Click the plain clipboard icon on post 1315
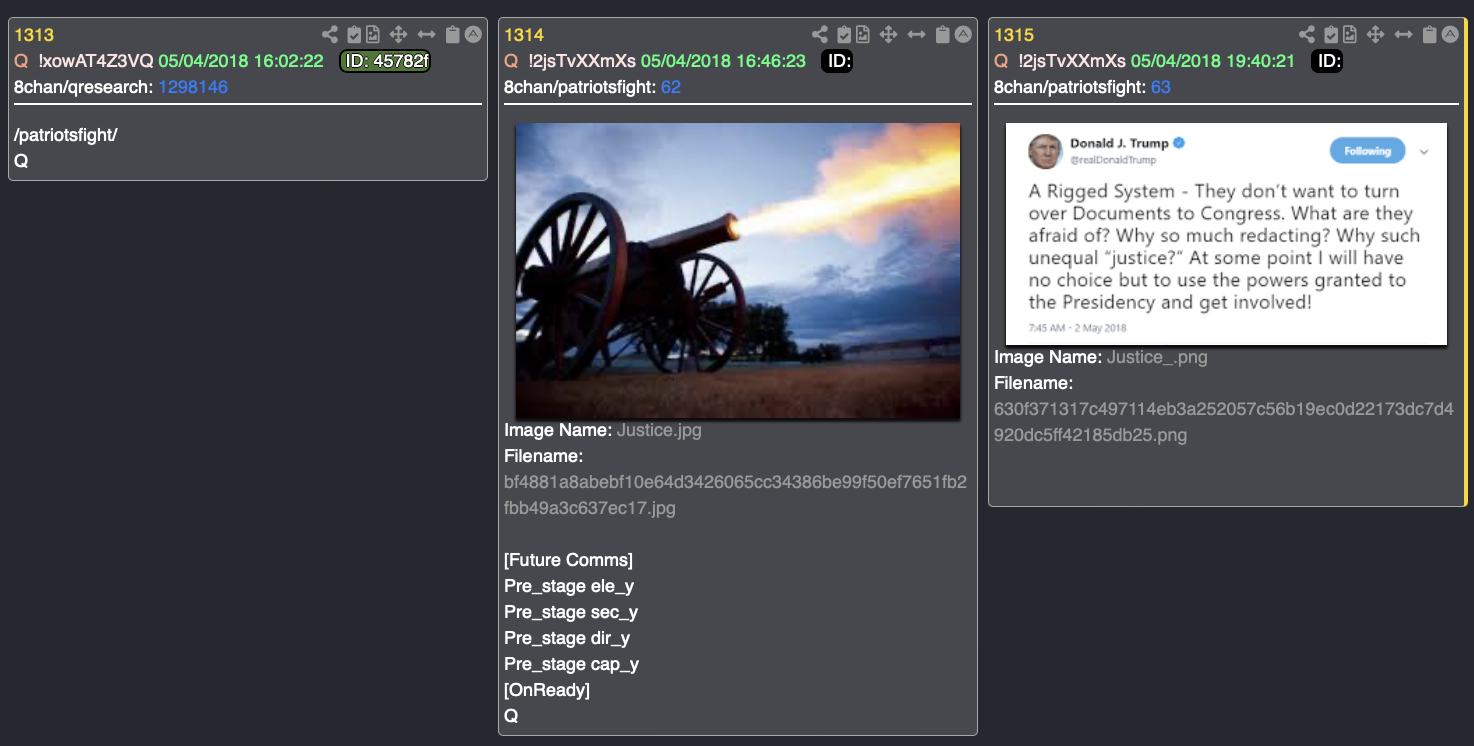Viewport: 1474px width, 746px height. (x=1430, y=35)
